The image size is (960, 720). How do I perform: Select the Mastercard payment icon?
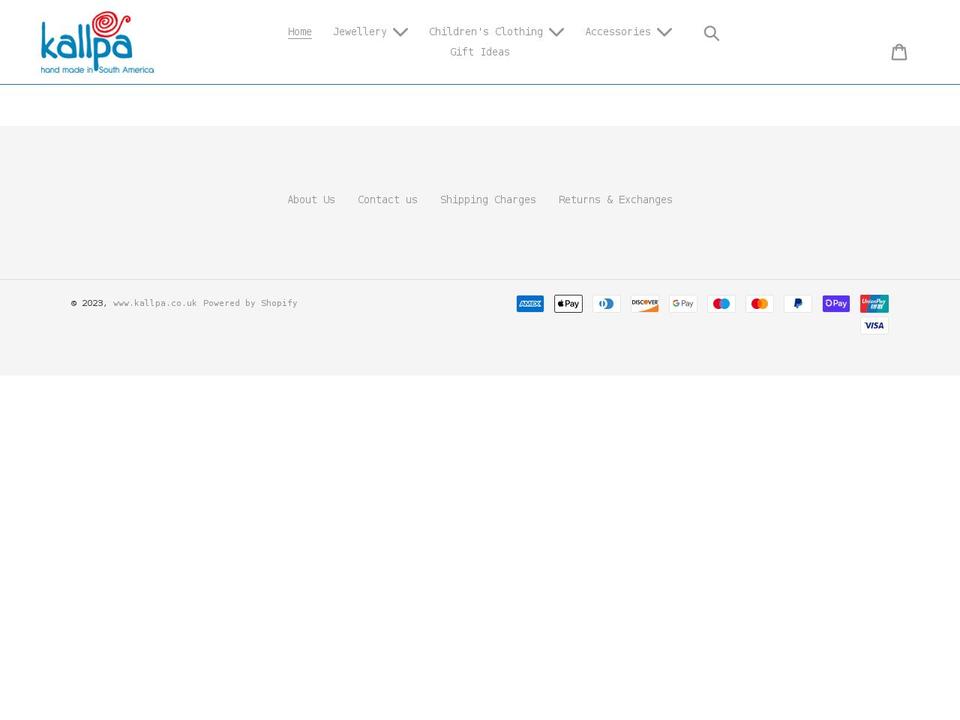759,303
